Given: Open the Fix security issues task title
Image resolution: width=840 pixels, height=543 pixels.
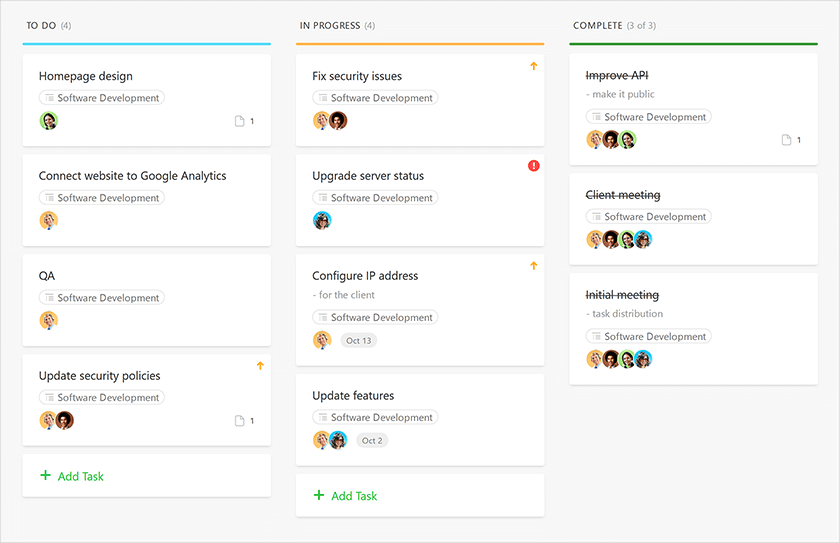Looking at the screenshot, I should [x=357, y=76].
